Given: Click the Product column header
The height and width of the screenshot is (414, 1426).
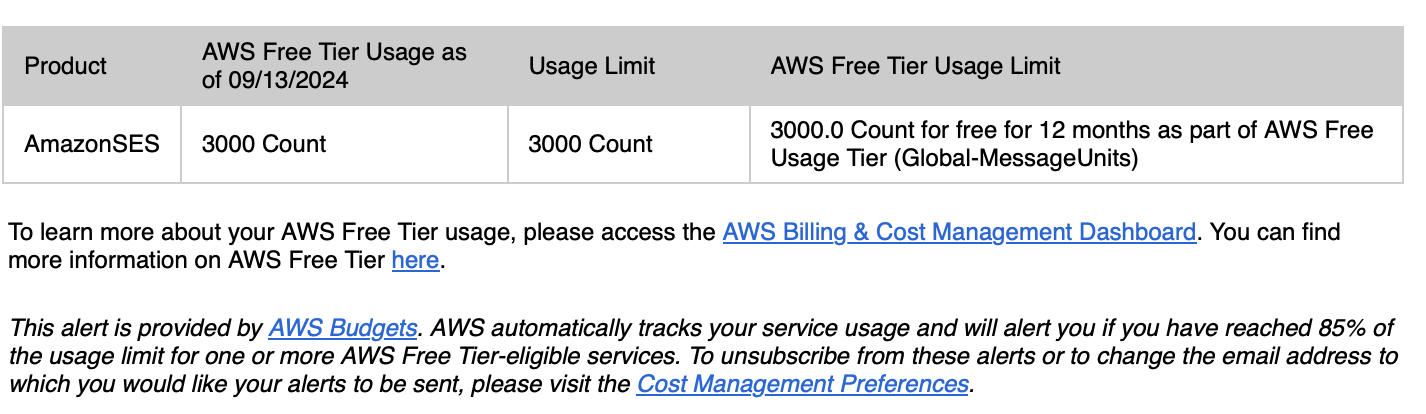Looking at the screenshot, I should coord(66,67).
